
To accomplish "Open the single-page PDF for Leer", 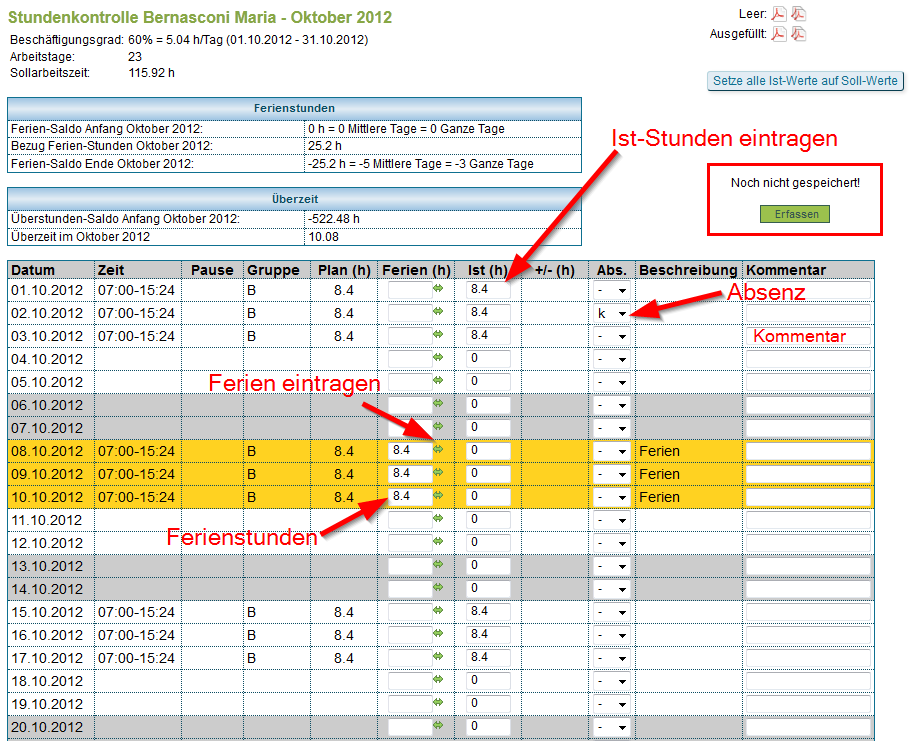I will [779, 14].
